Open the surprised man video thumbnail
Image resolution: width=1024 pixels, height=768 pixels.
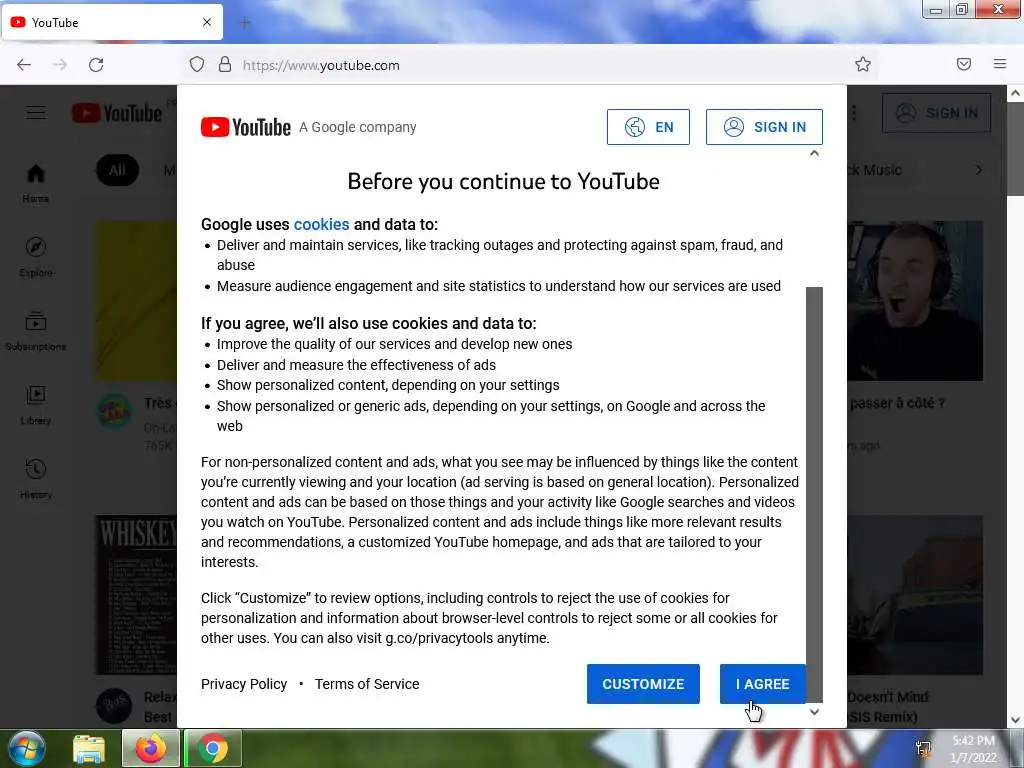click(x=915, y=301)
